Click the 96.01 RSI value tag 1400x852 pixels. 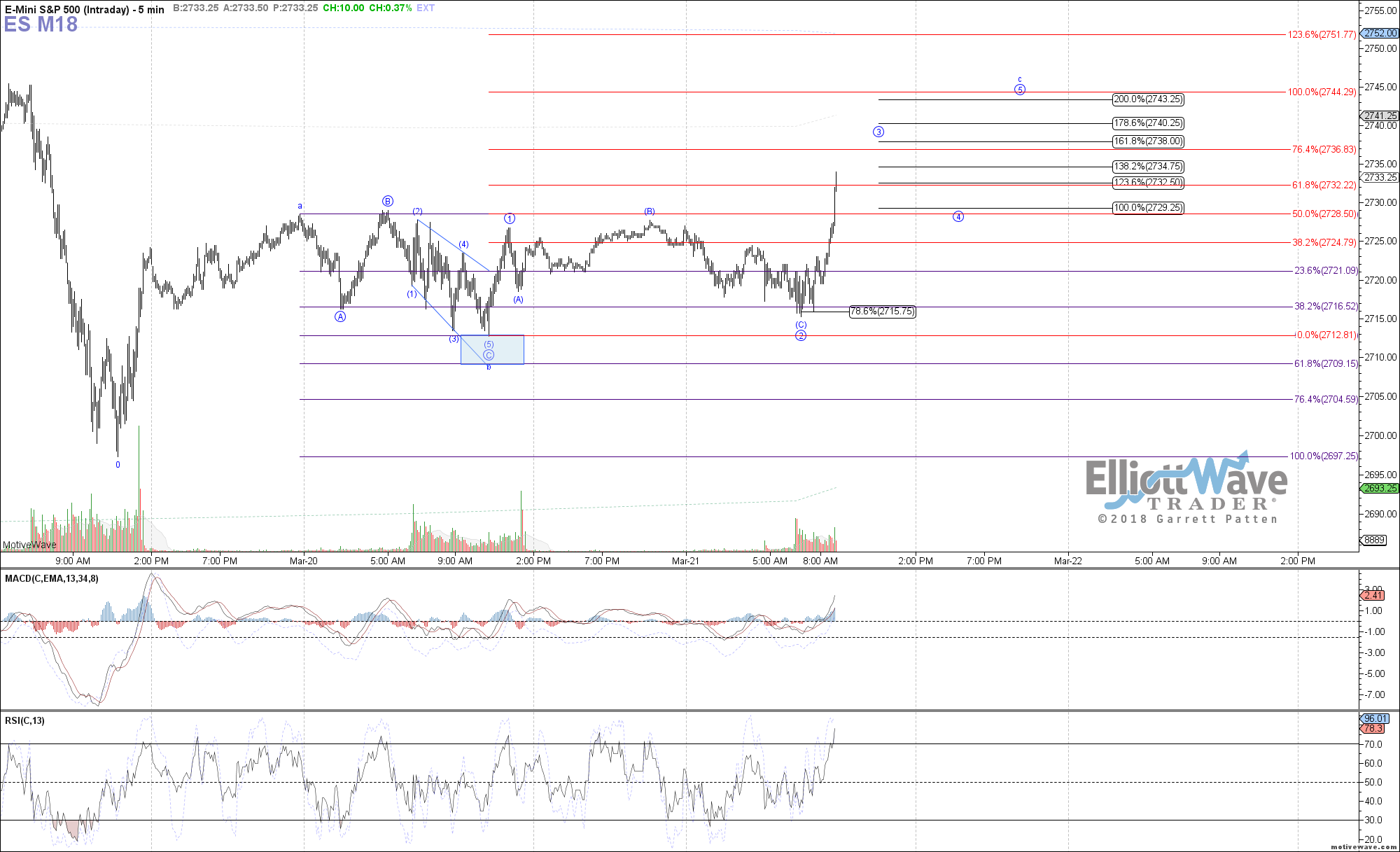1375,718
